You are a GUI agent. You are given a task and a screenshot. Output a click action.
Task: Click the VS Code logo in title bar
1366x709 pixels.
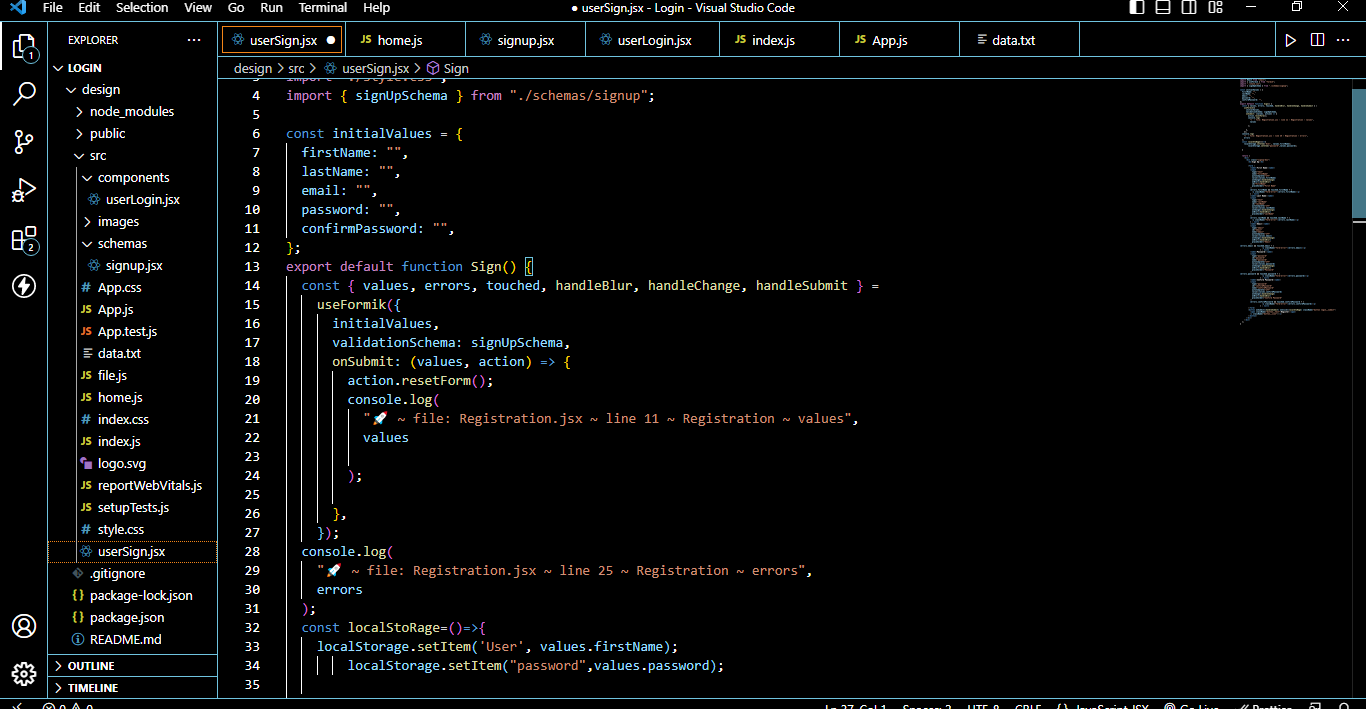tap(18, 8)
